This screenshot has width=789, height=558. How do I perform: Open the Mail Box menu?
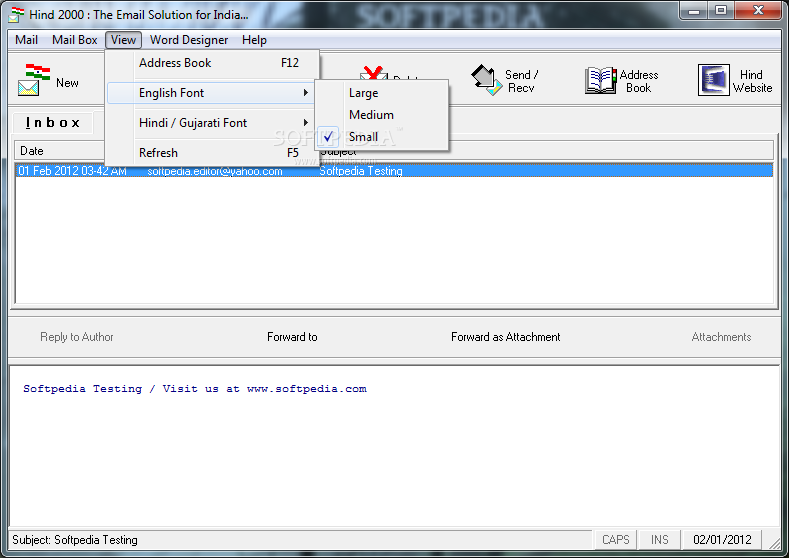point(74,40)
